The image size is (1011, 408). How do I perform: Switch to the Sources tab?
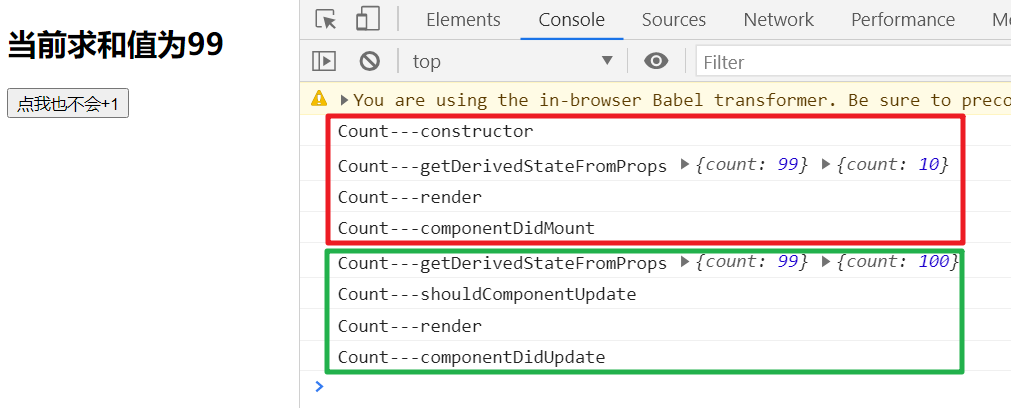click(x=674, y=20)
